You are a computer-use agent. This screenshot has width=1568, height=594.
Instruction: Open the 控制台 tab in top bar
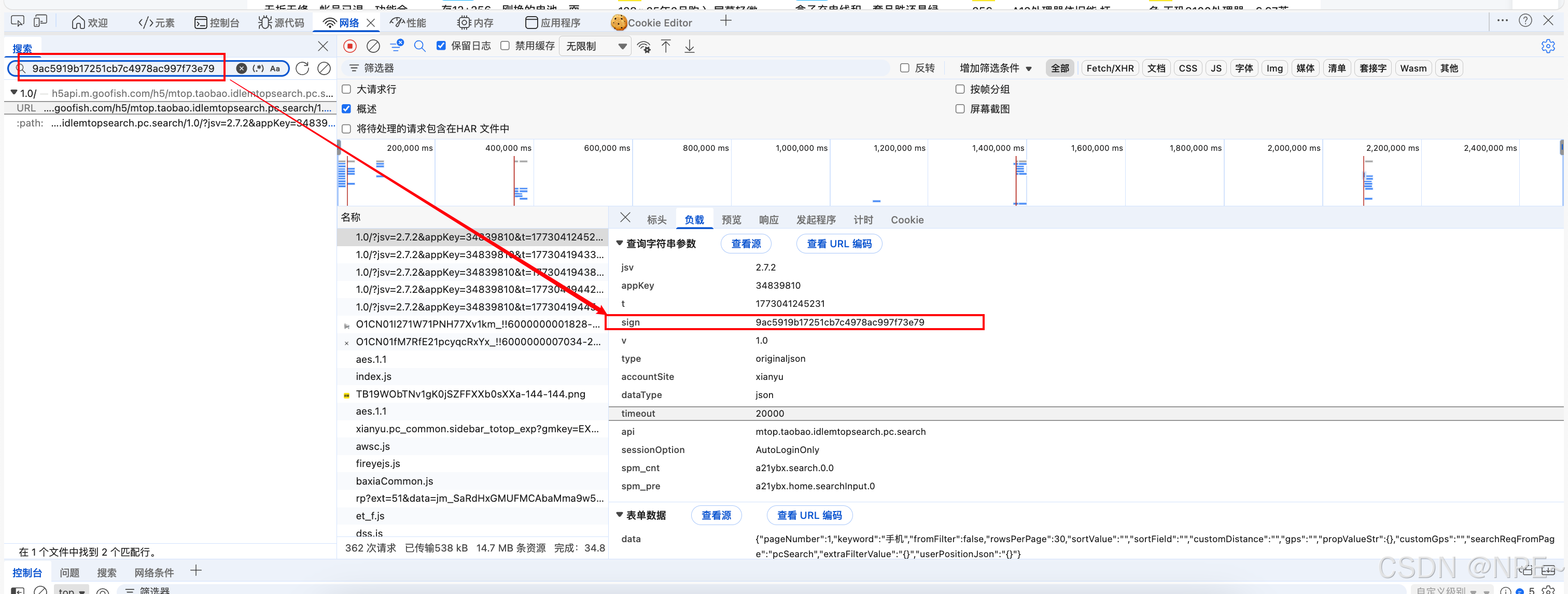click(x=217, y=22)
